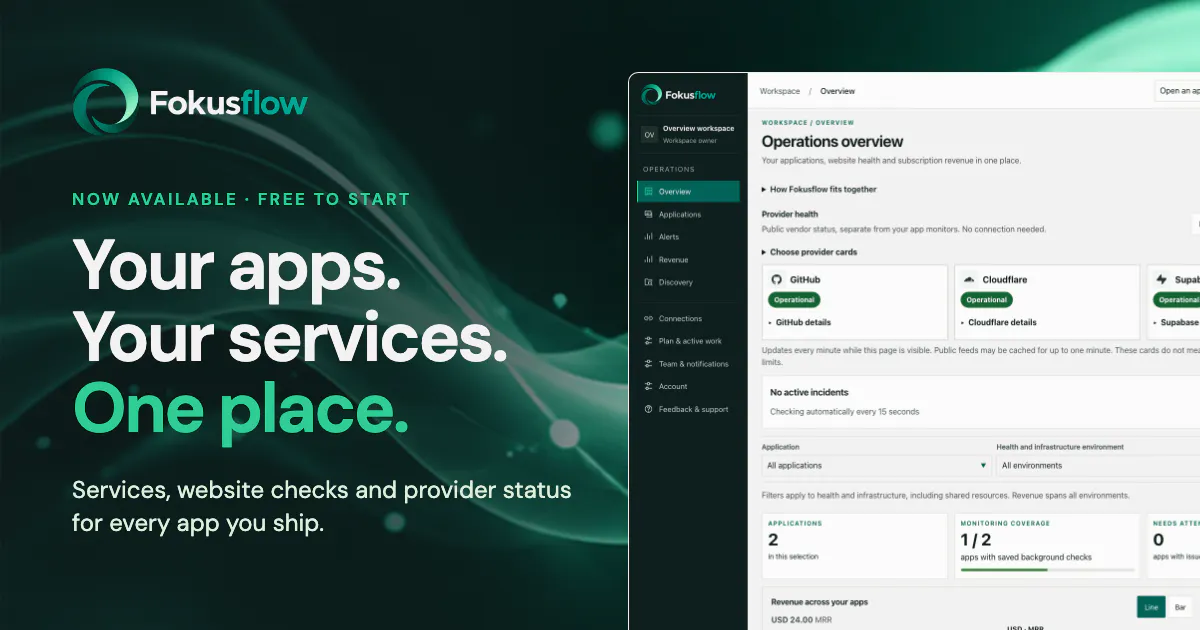1200x630 pixels.
Task: Click the large Fokusflow banner logo
Action: 190,102
